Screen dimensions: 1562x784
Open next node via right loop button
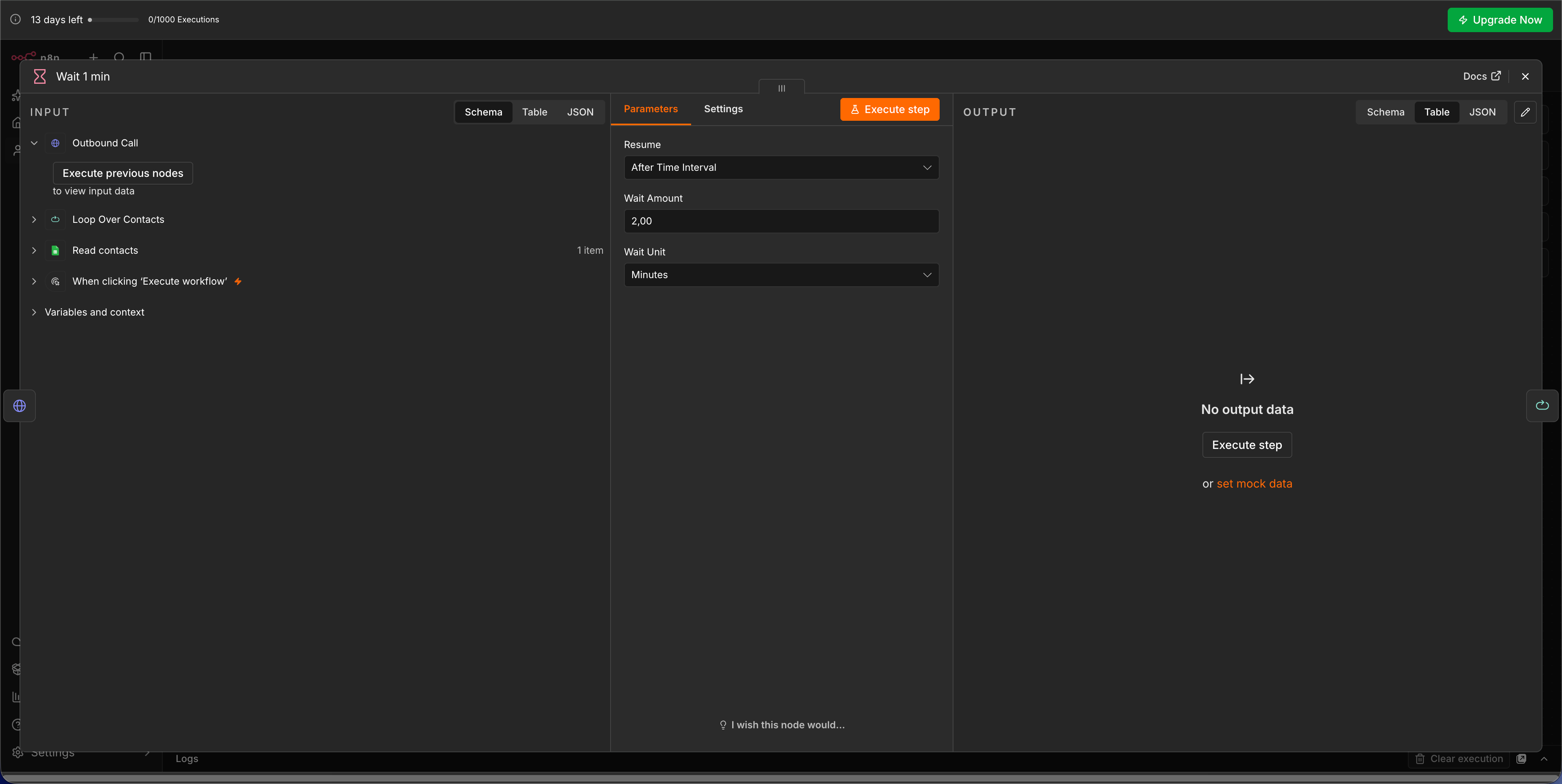point(1542,406)
